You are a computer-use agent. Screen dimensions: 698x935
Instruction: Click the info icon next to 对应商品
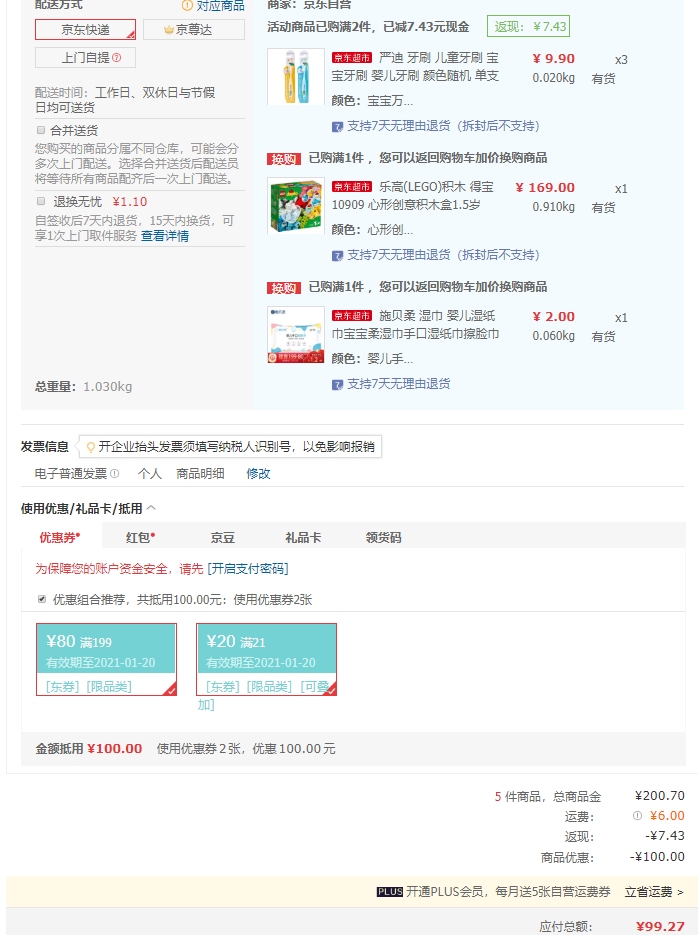pos(187,6)
